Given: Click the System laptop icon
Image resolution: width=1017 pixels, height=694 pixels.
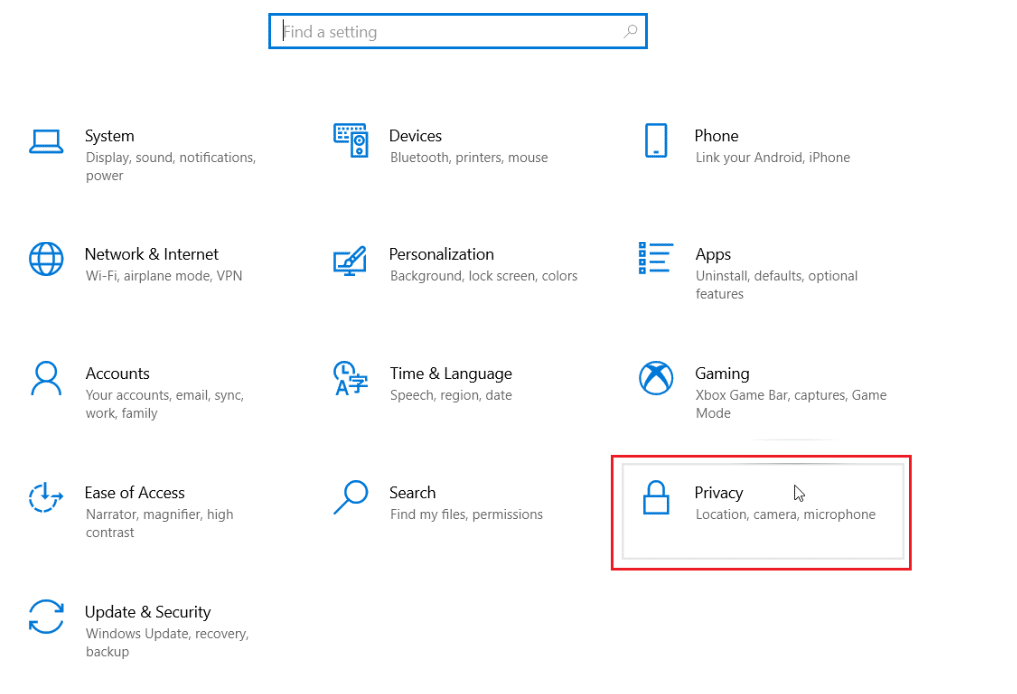Looking at the screenshot, I should pyautogui.click(x=45, y=141).
